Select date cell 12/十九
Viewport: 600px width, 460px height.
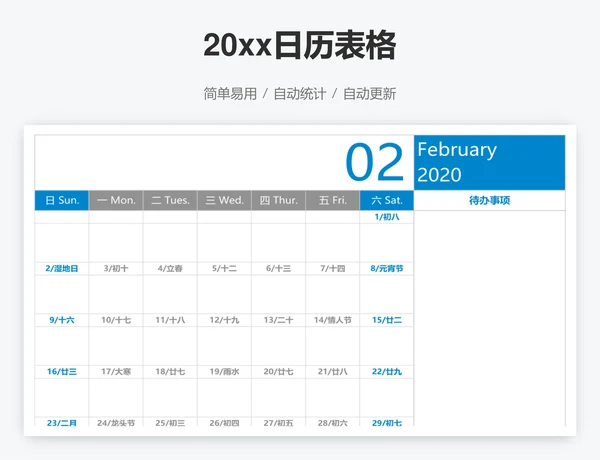point(225,320)
